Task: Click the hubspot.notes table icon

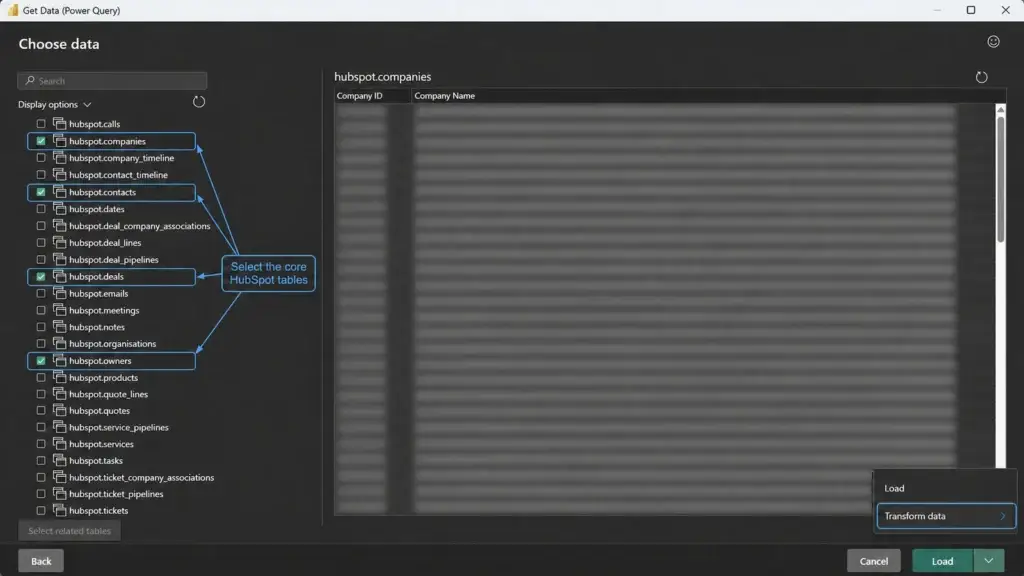Action: [x=59, y=327]
